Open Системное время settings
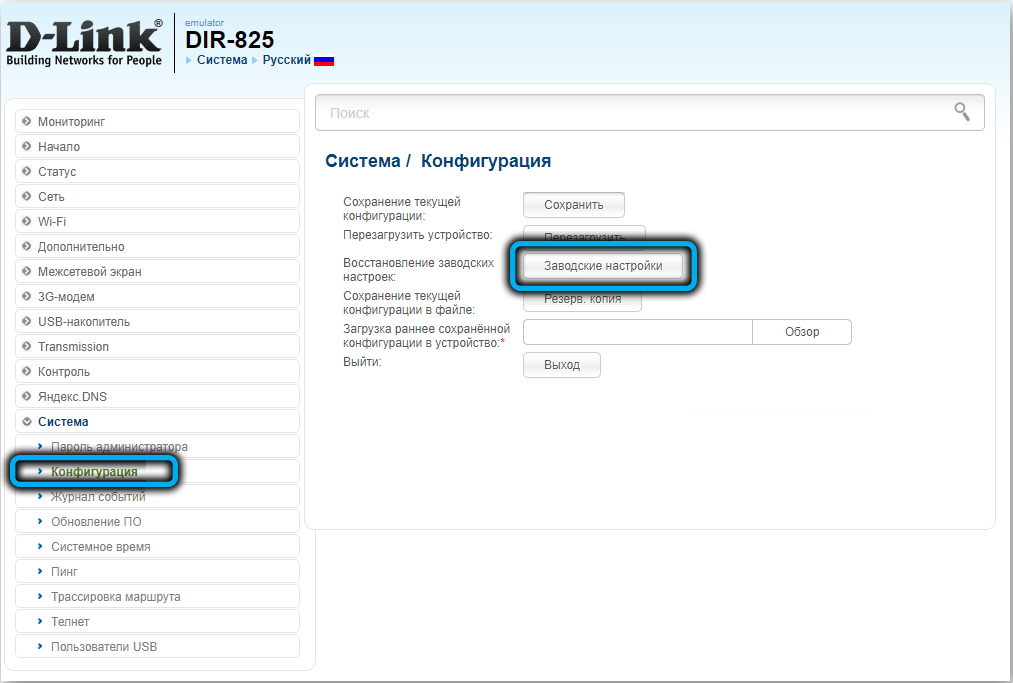Screen dimensions: 1013x683 coord(100,547)
